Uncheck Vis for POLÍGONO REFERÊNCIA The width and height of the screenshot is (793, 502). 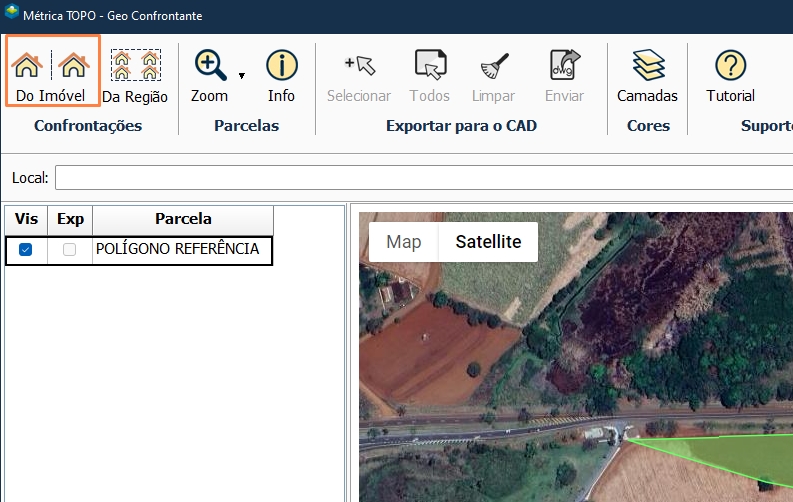[x=25, y=250]
